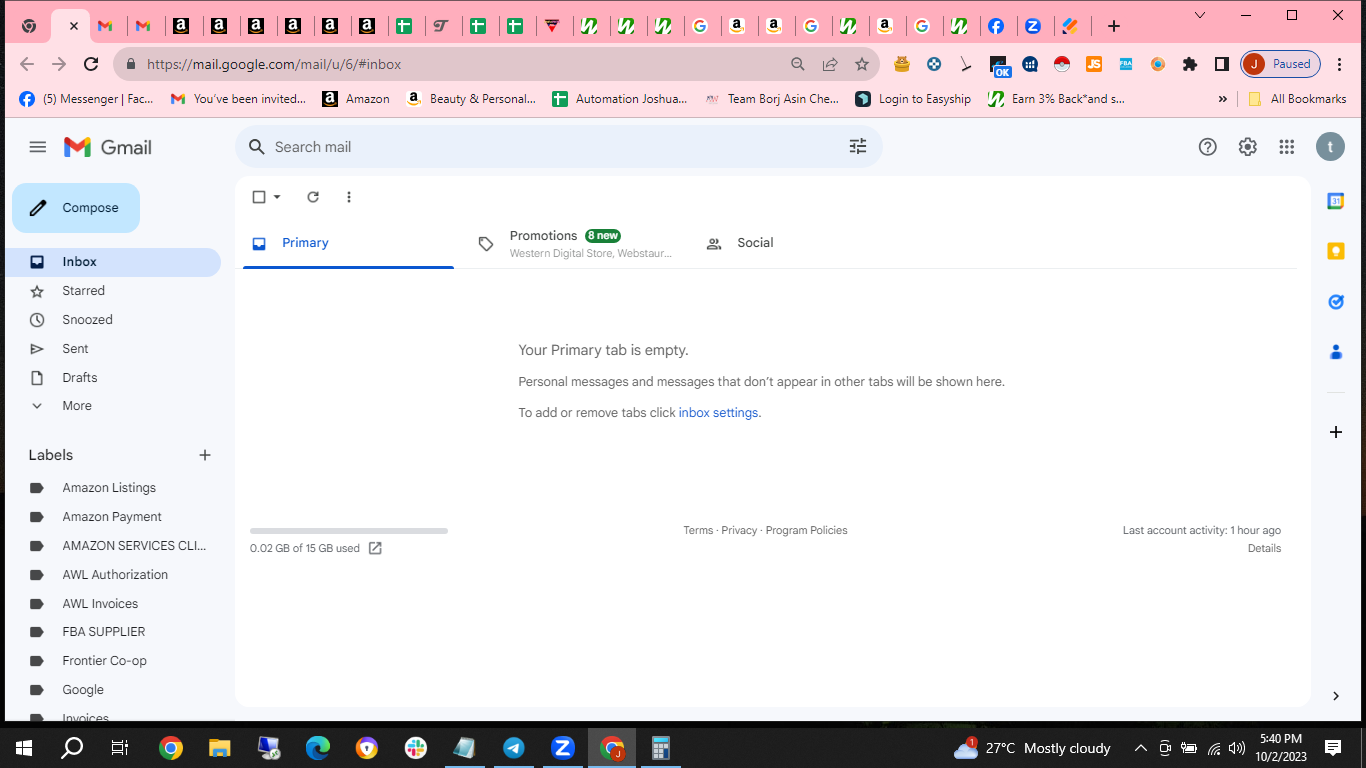Reload the page in Chrome

coord(91,64)
